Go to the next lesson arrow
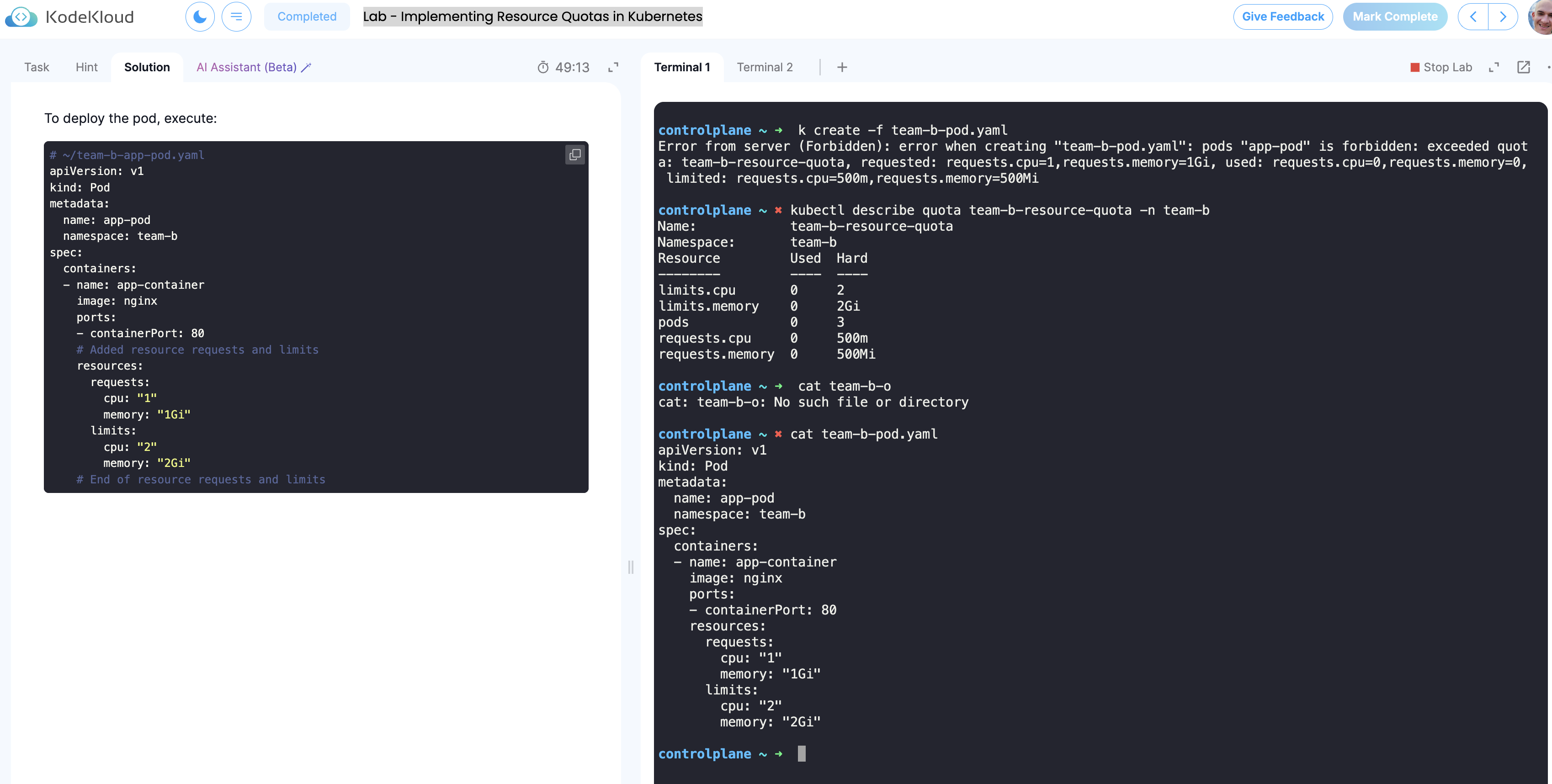This screenshot has width=1552, height=784. tap(1503, 16)
